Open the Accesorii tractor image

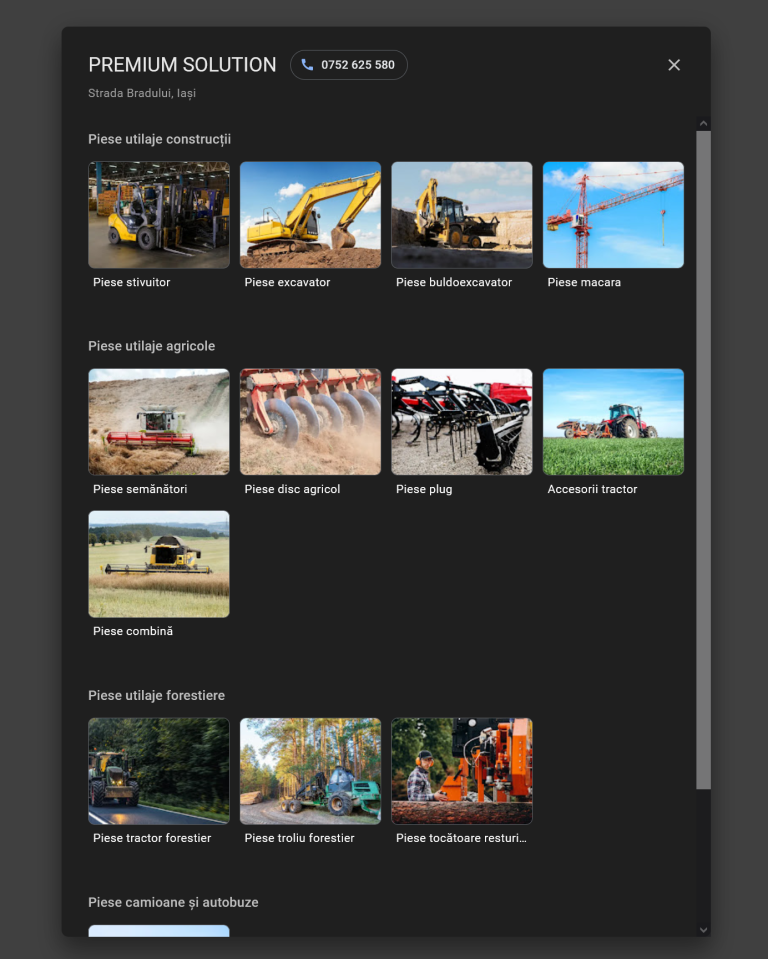point(613,421)
